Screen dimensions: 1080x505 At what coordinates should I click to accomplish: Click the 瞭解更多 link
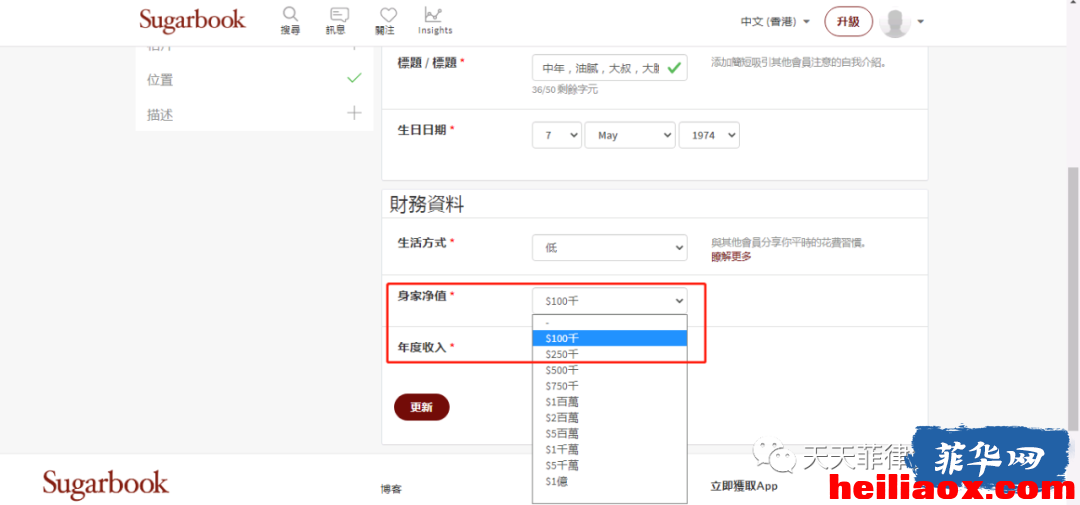click(731, 257)
